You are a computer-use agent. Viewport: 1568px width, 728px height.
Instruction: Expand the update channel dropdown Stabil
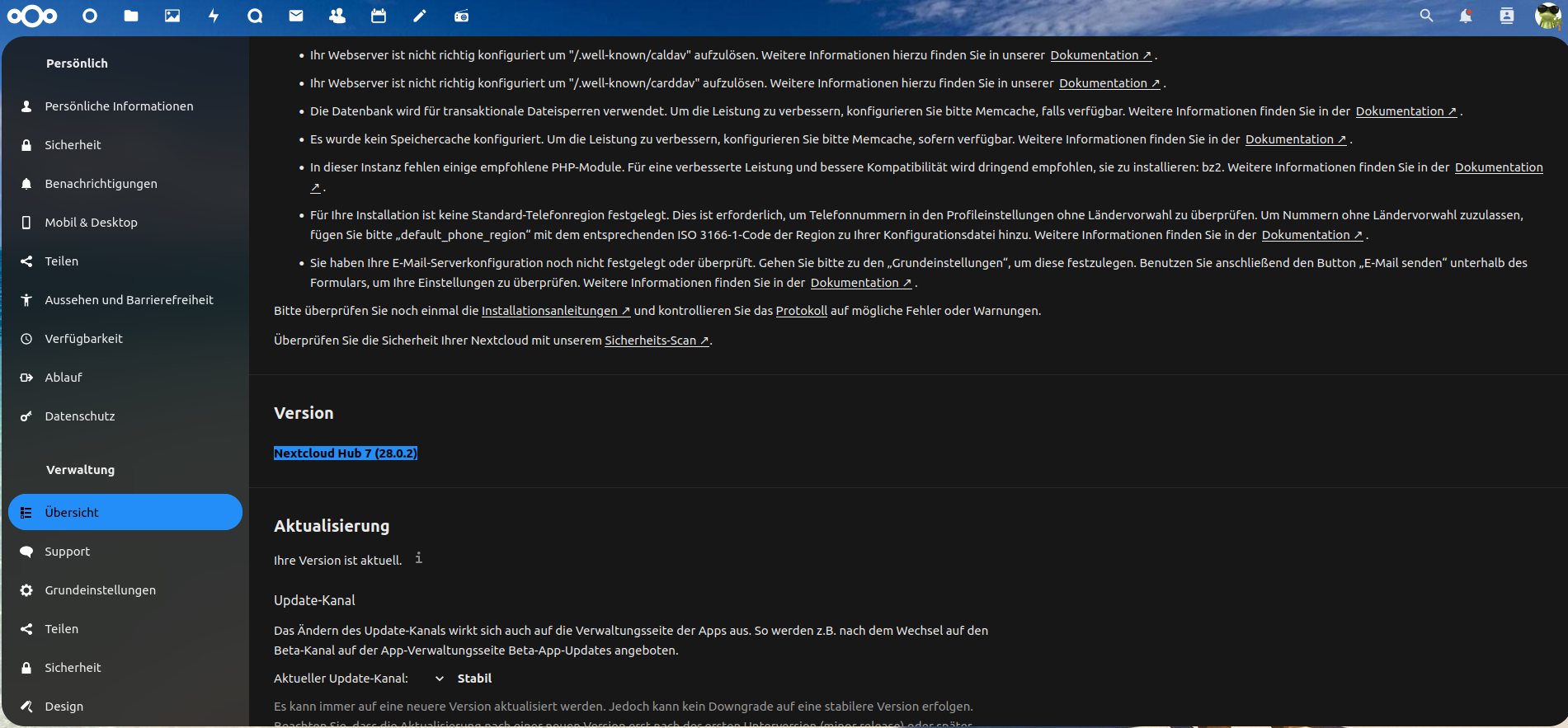click(464, 679)
